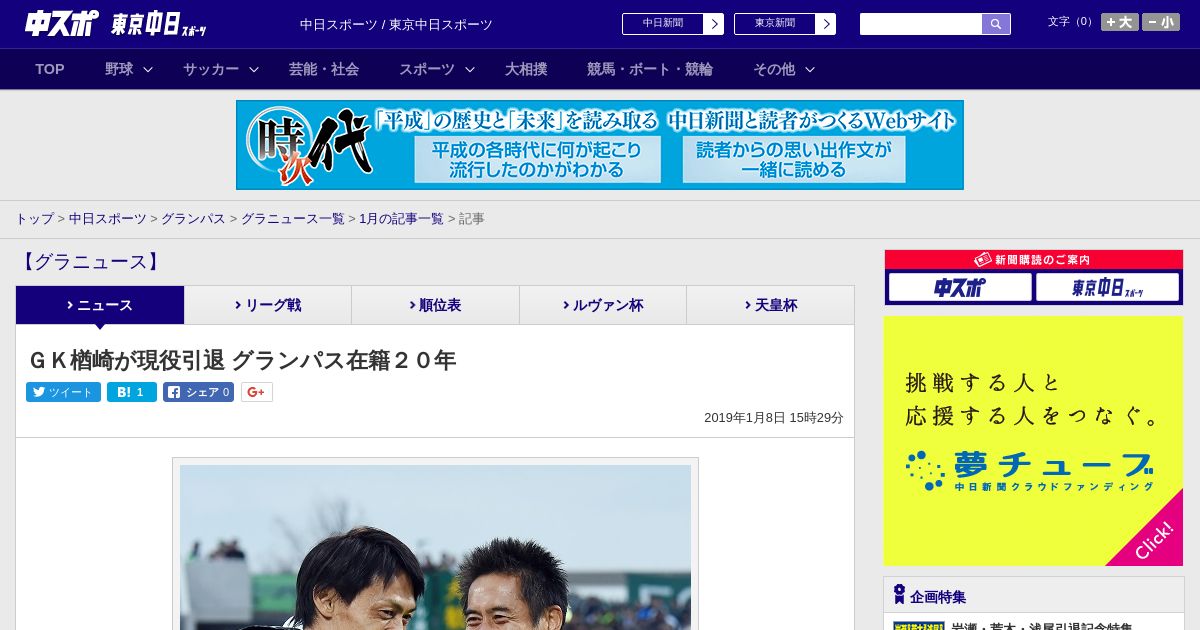Open the Google+ share icon
The image size is (1200, 630).
pos(256,392)
